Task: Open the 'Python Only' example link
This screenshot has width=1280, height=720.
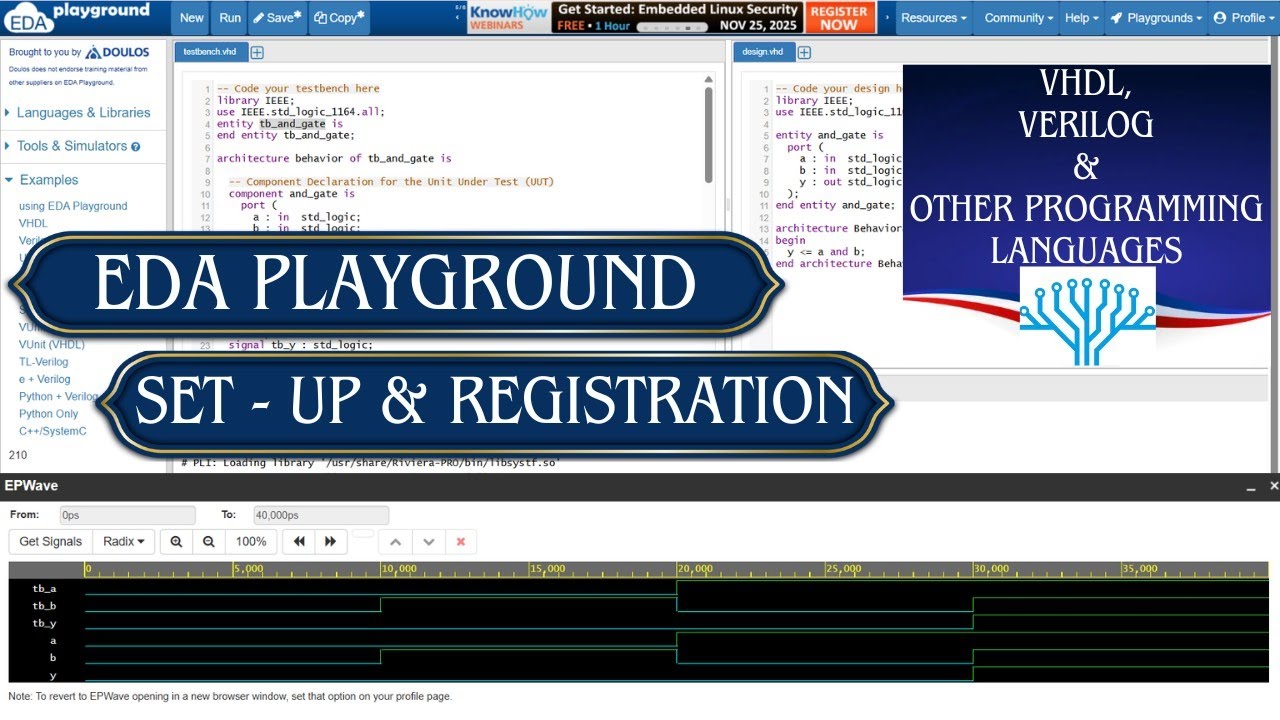Action: click(x=49, y=413)
